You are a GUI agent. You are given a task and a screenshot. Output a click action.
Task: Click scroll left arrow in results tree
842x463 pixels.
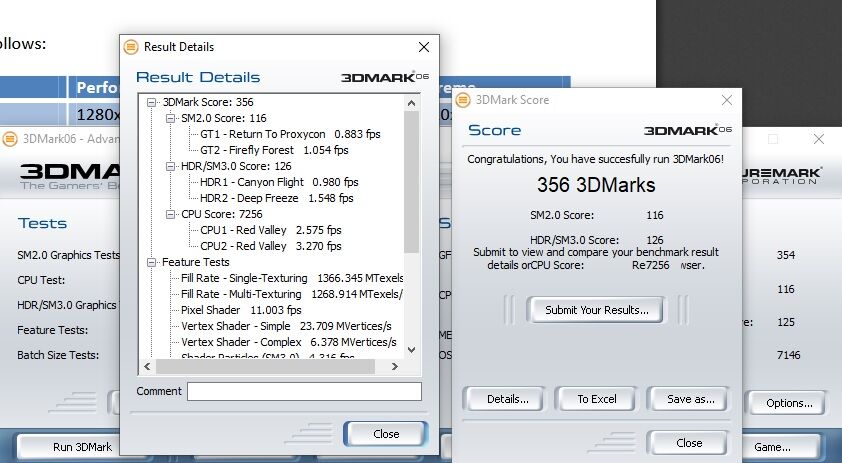(x=148, y=366)
